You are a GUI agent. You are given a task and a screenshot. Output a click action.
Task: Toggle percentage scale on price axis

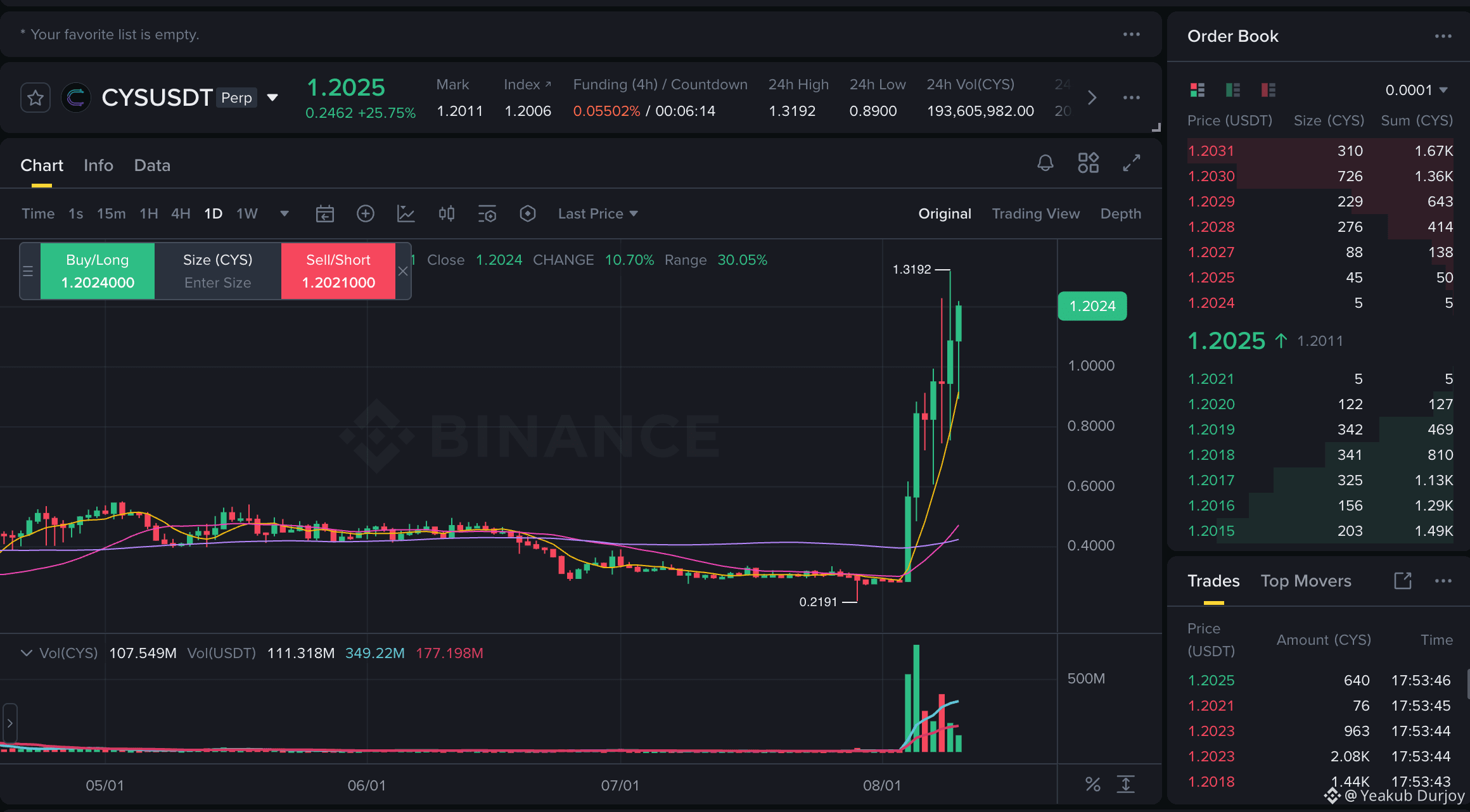tap(1093, 785)
